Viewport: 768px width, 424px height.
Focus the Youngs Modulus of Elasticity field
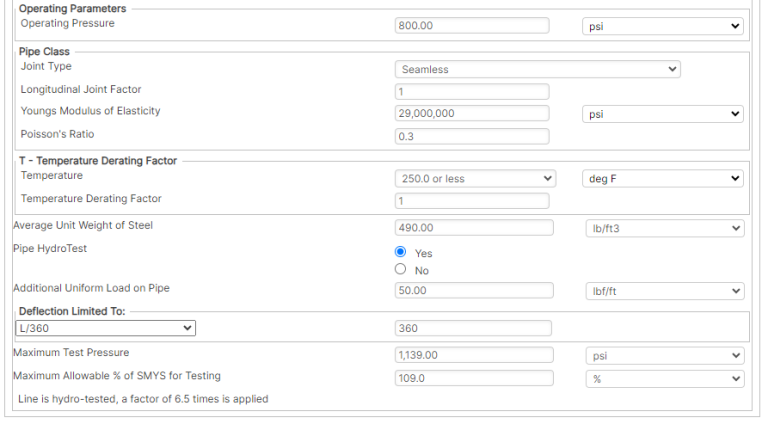coord(472,114)
